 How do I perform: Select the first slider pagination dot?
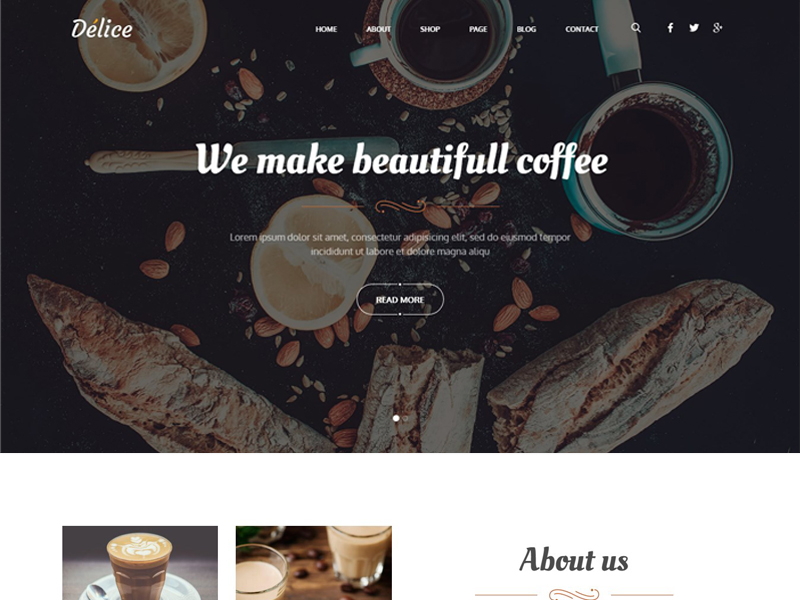pyautogui.click(x=396, y=418)
